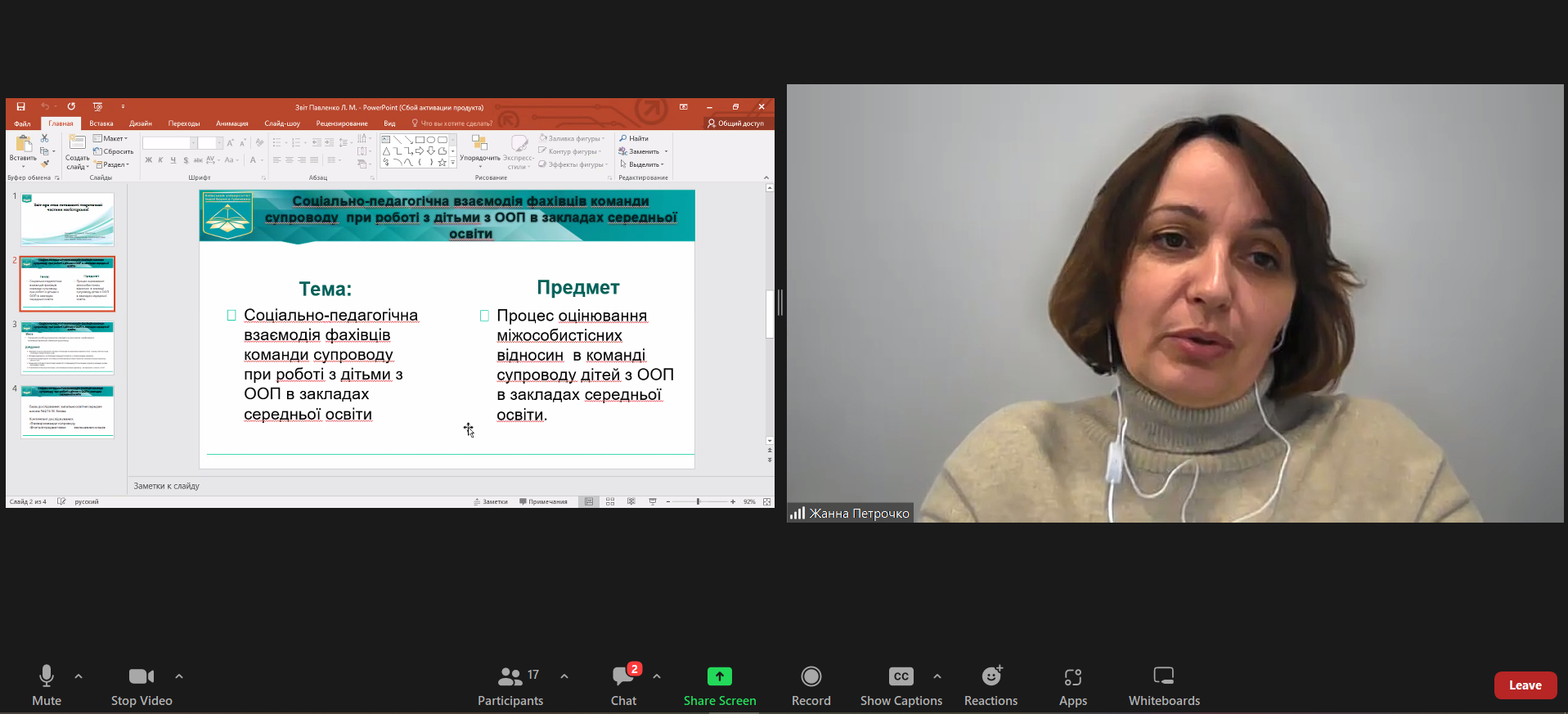Expand audio options arrow beside Mute
Viewport: 1568px width, 714px height.
(79, 676)
